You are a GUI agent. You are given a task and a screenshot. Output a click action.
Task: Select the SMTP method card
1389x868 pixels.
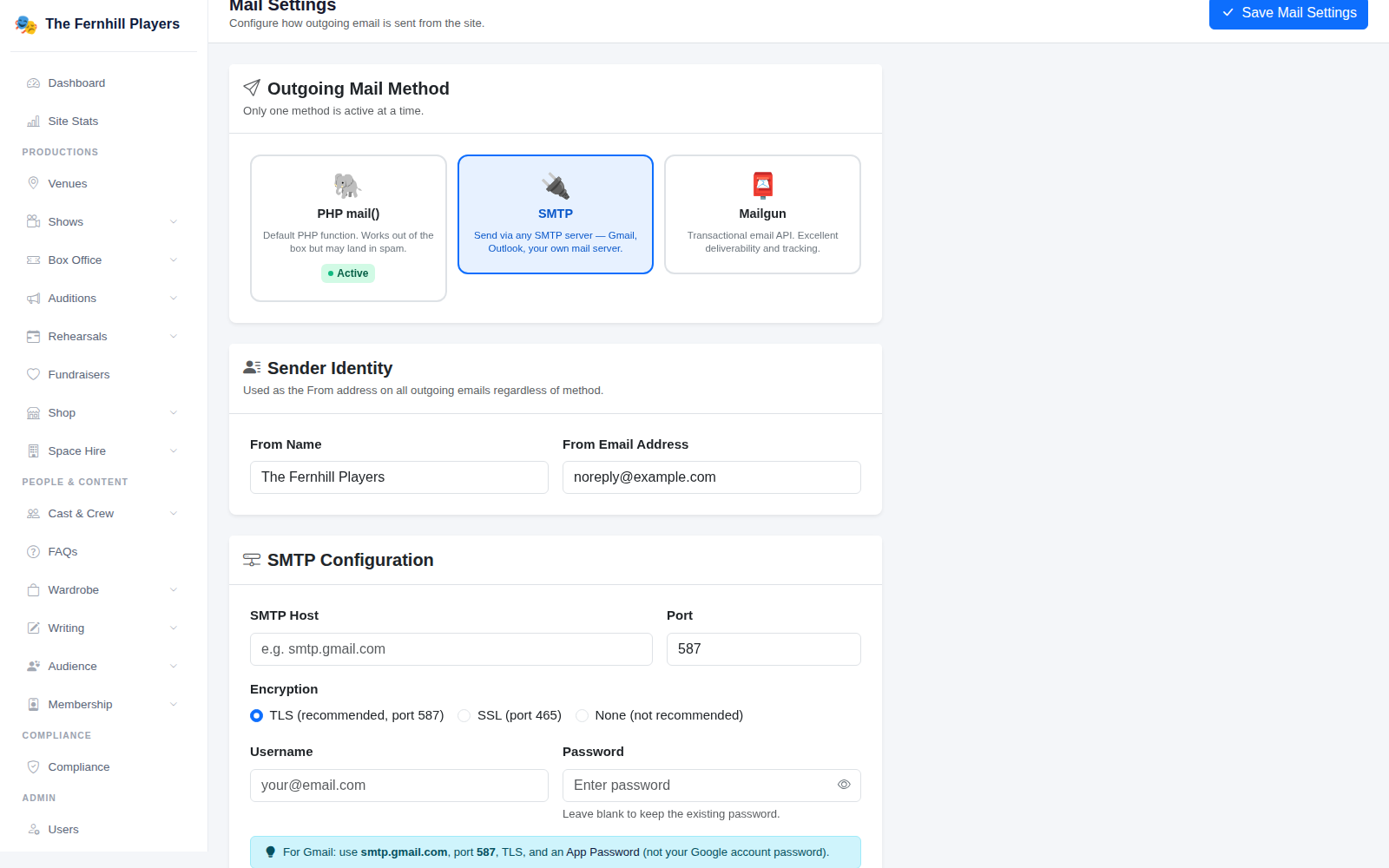(556, 214)
